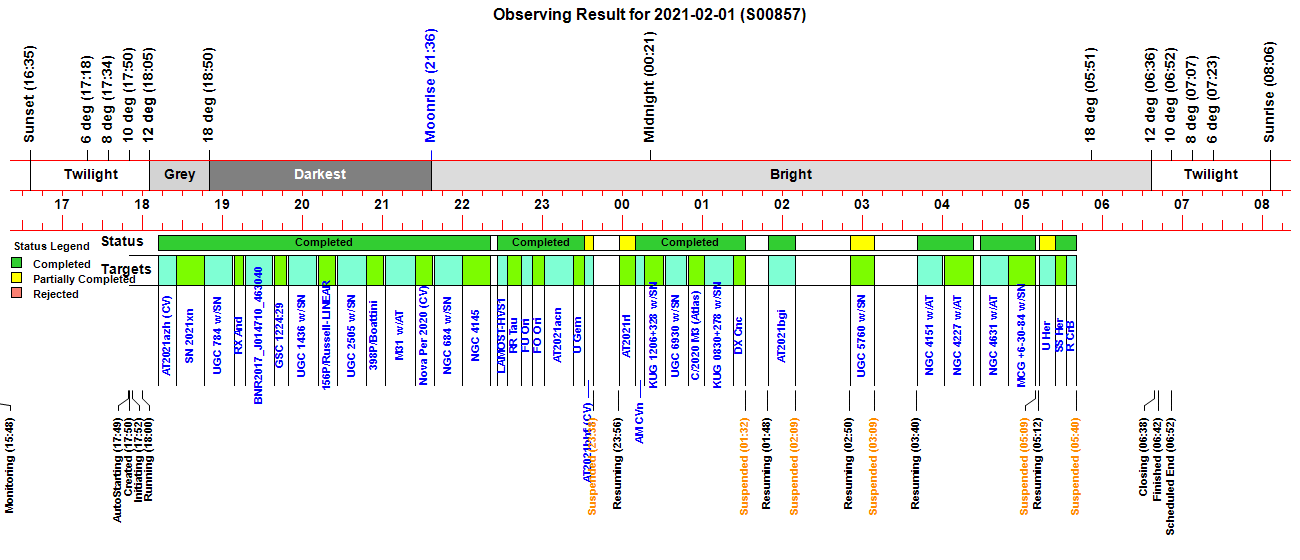Screen dimensions: 1300x560
Task: Click the 12 deg (06:36) morning marker
Action: click(1151, 94)
